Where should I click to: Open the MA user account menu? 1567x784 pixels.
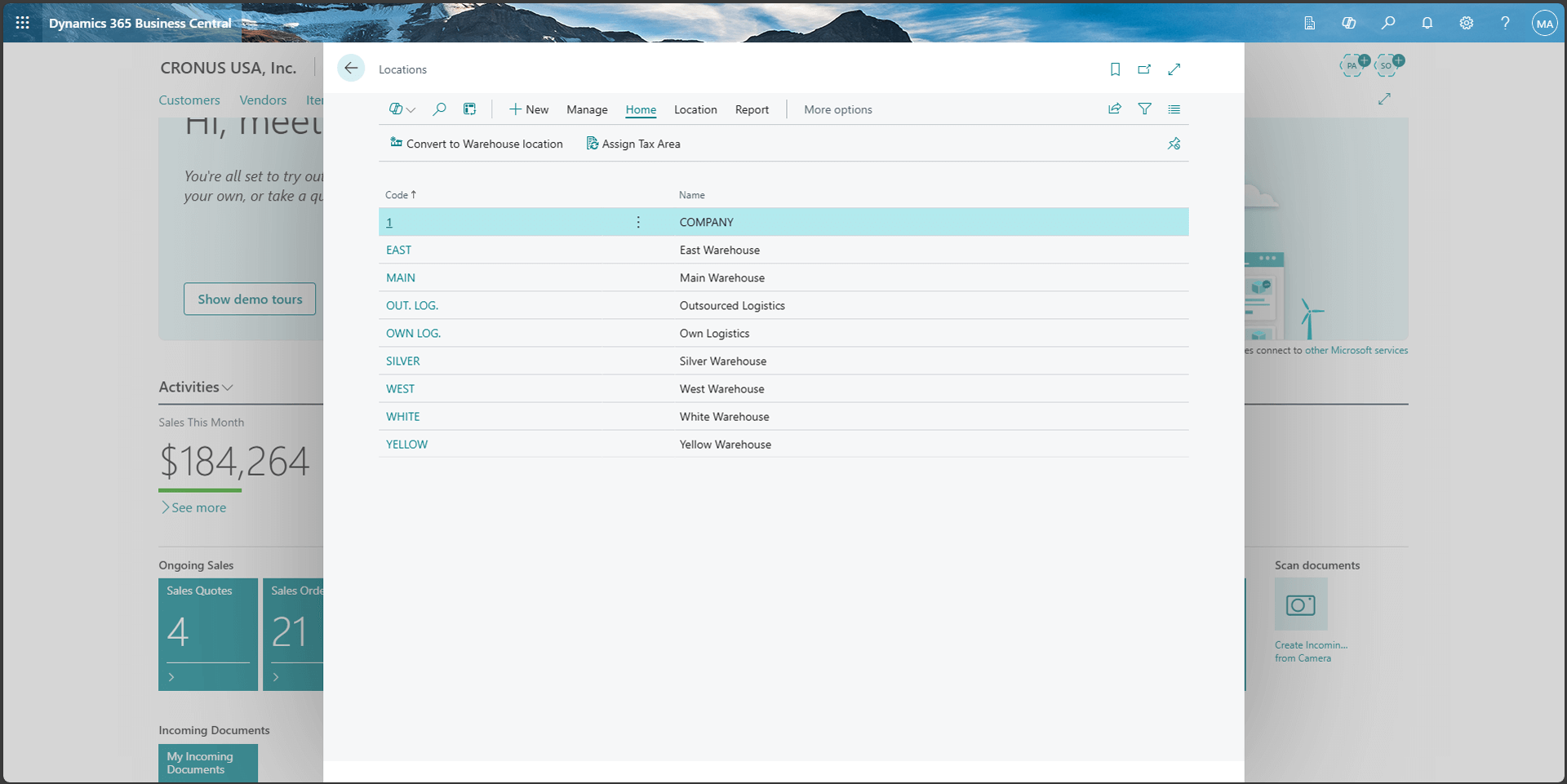(x=1545, y=23)
